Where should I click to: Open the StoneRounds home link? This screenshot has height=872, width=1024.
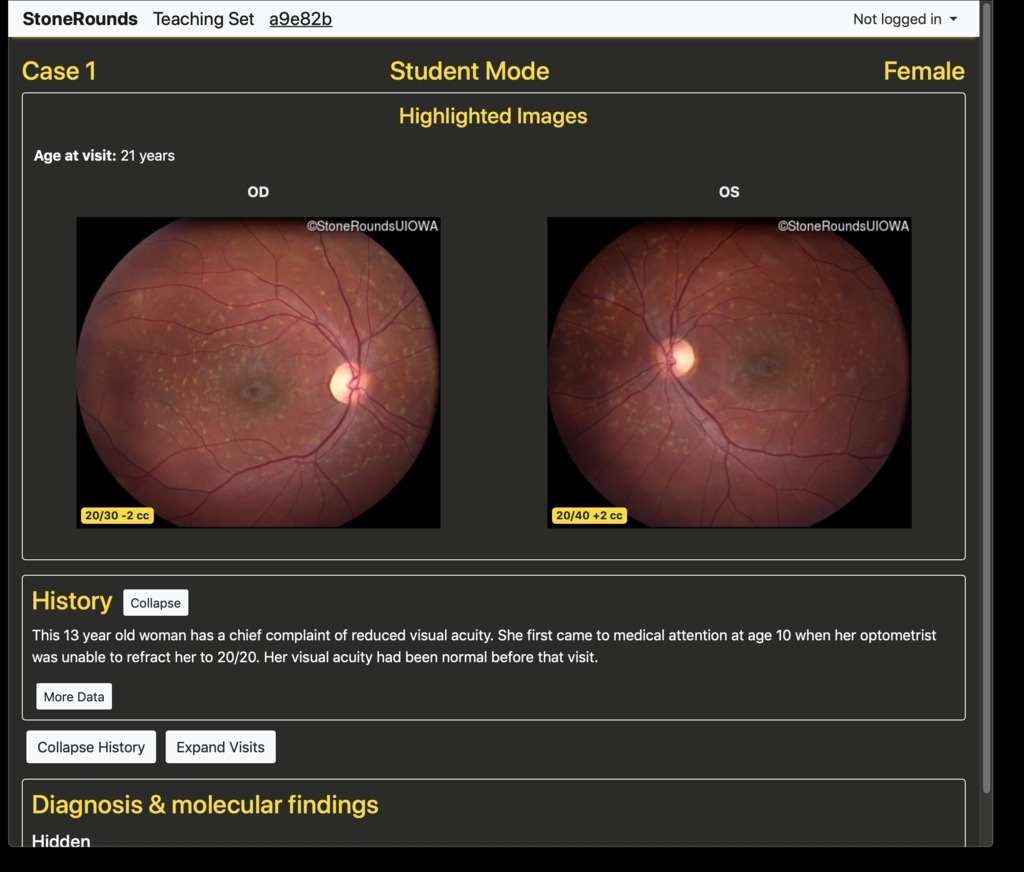point(80,19)
